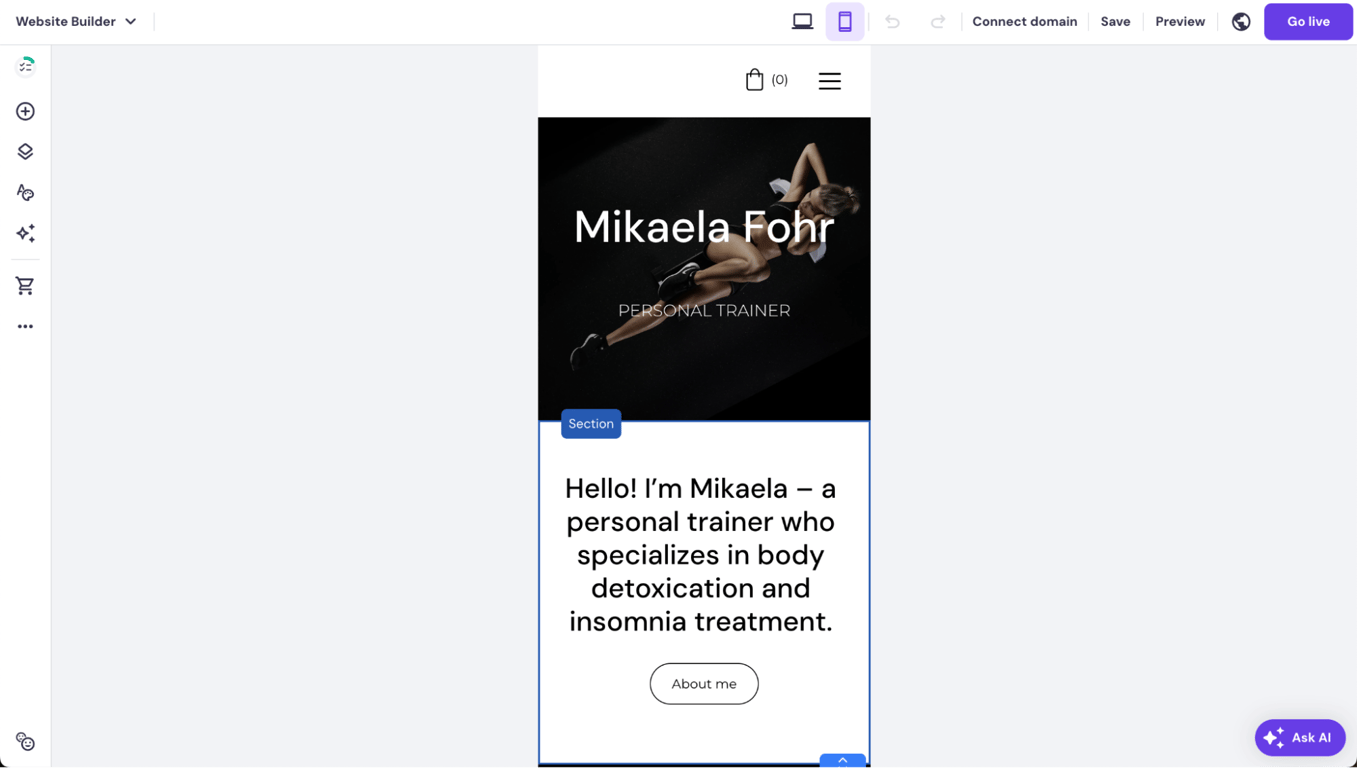This screenshot has width=1357, height=768.
Task: Click the undo arrow icon
Action: coord(892,20)
